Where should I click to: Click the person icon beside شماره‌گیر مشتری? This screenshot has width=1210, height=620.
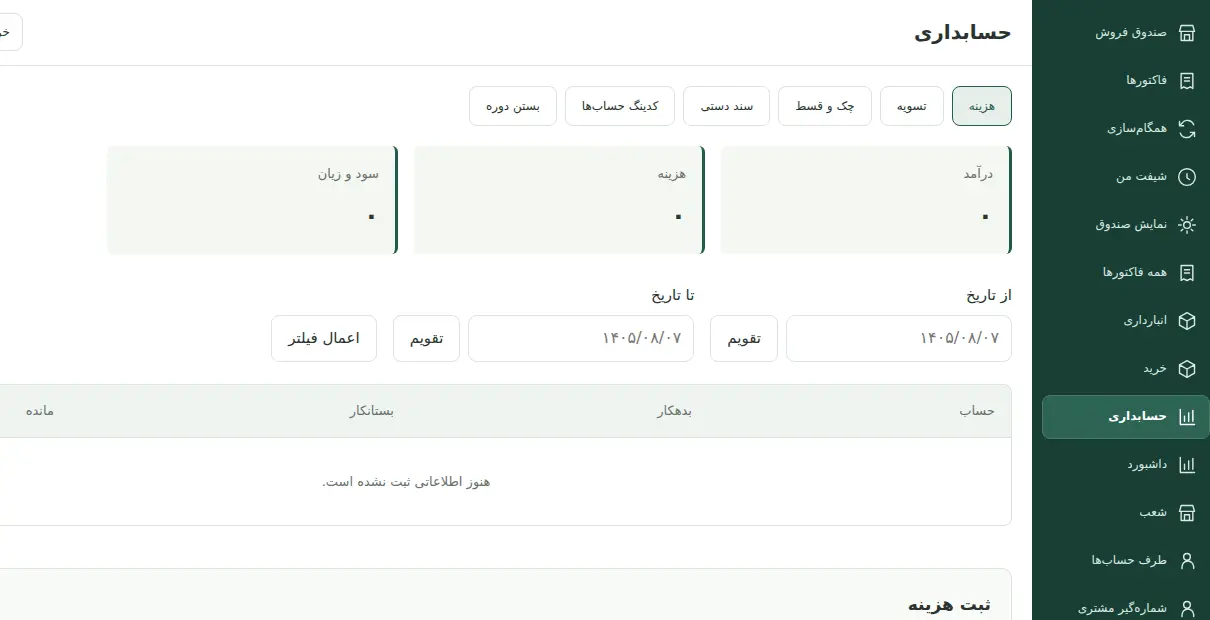(1187, 608)
